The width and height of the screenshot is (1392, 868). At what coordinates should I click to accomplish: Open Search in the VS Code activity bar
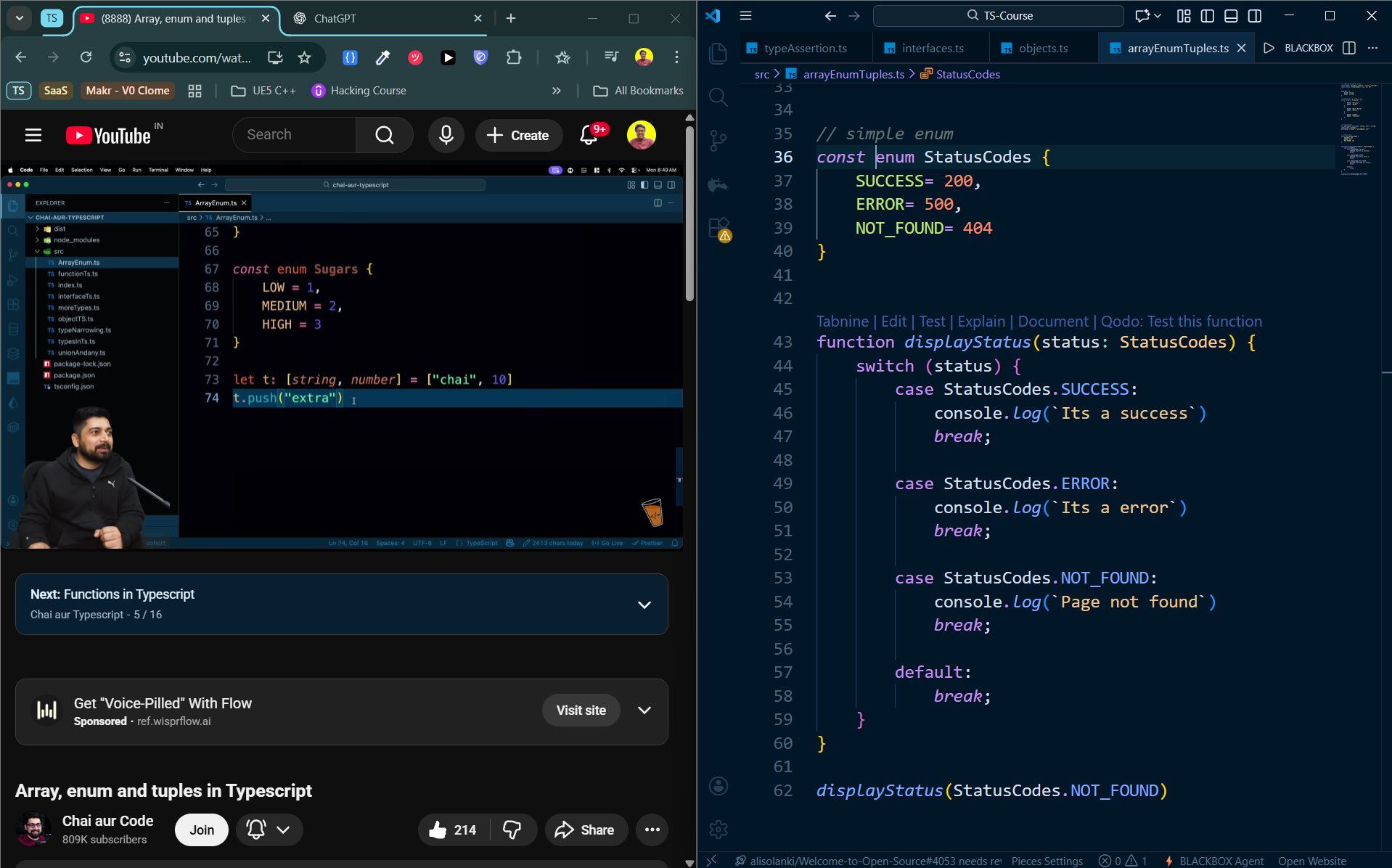pyautogui.click(x=718, y=97)
